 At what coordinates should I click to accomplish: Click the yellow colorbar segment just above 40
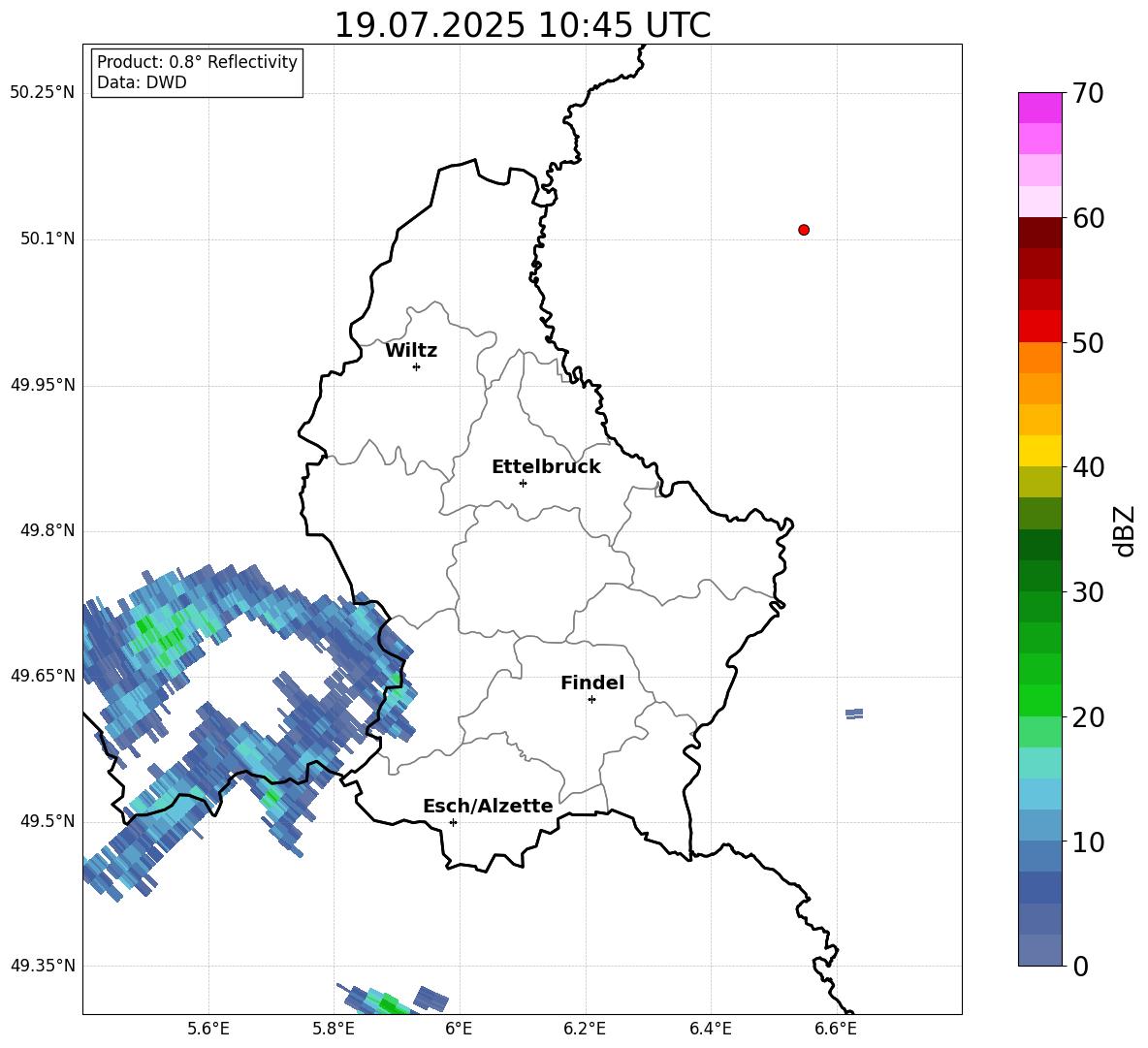pyautogui.click(x=1040, y=451)
